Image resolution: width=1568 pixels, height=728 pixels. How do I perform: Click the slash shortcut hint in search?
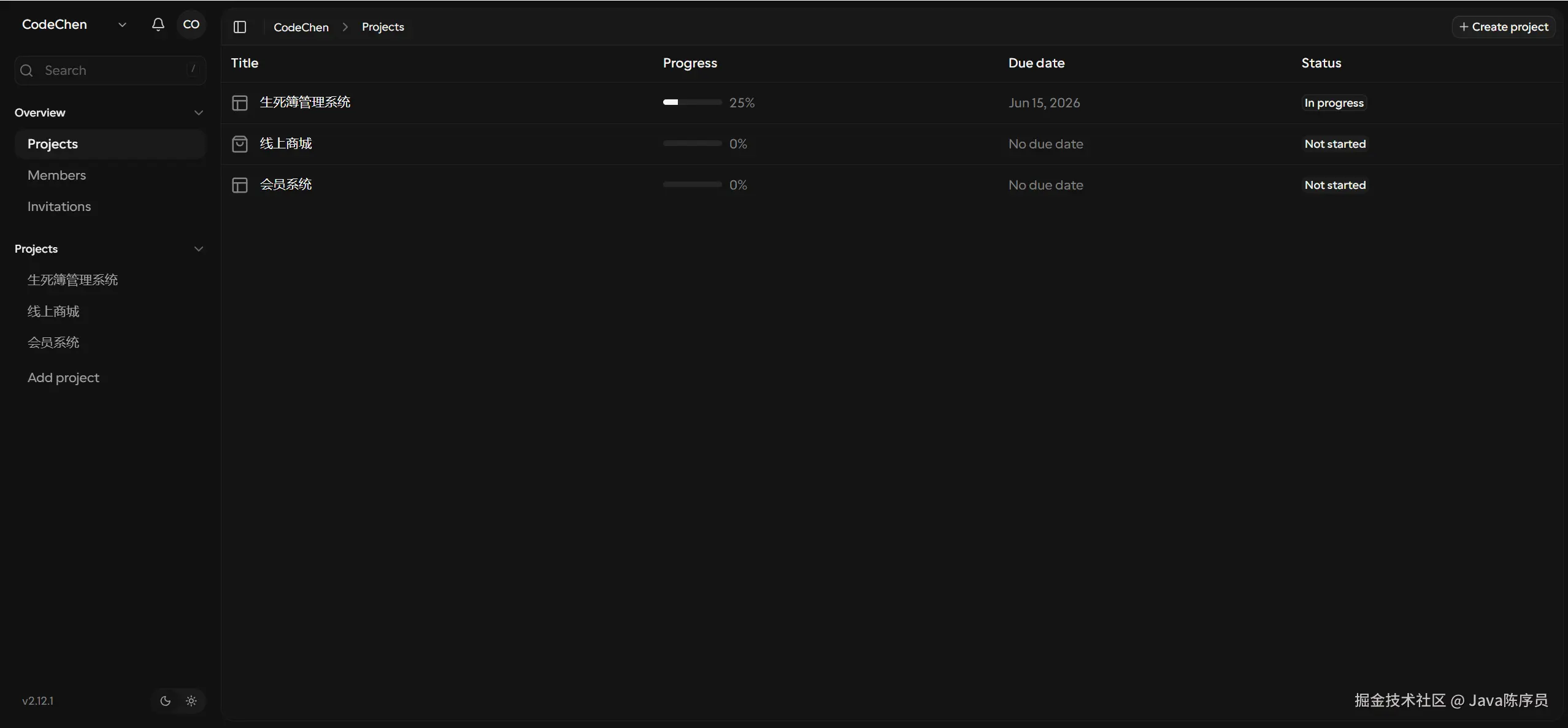193,69
